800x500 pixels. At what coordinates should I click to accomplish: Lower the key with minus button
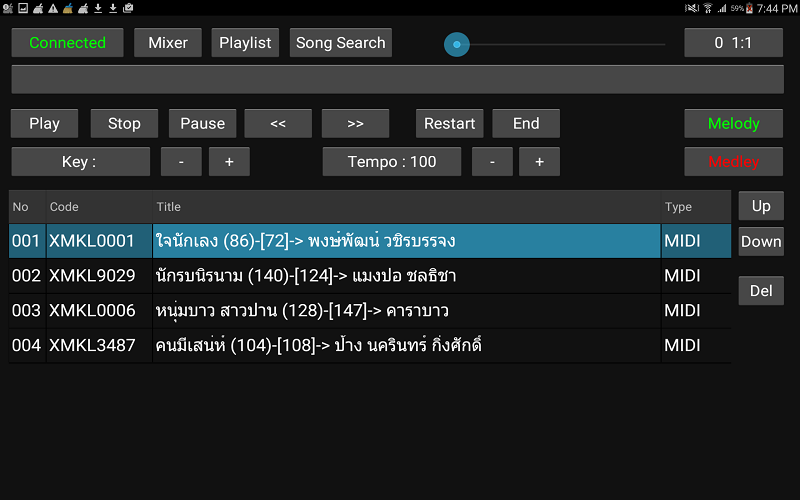click(181, 162)
